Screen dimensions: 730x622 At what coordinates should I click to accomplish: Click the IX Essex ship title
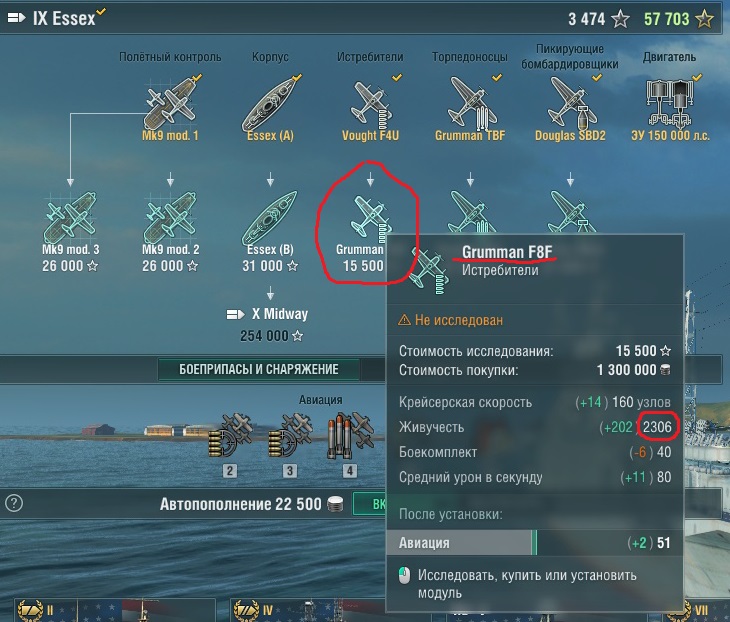(64, 19)
